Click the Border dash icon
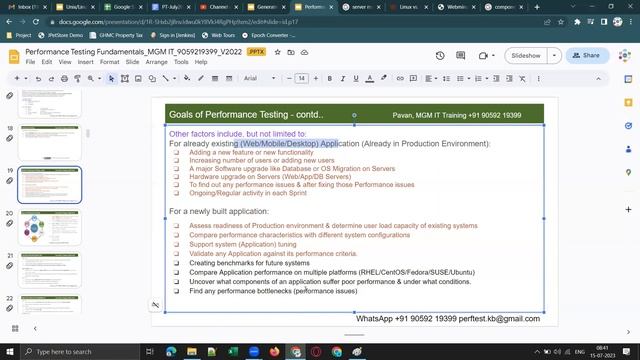640x360 pixels. click(229, 78)
